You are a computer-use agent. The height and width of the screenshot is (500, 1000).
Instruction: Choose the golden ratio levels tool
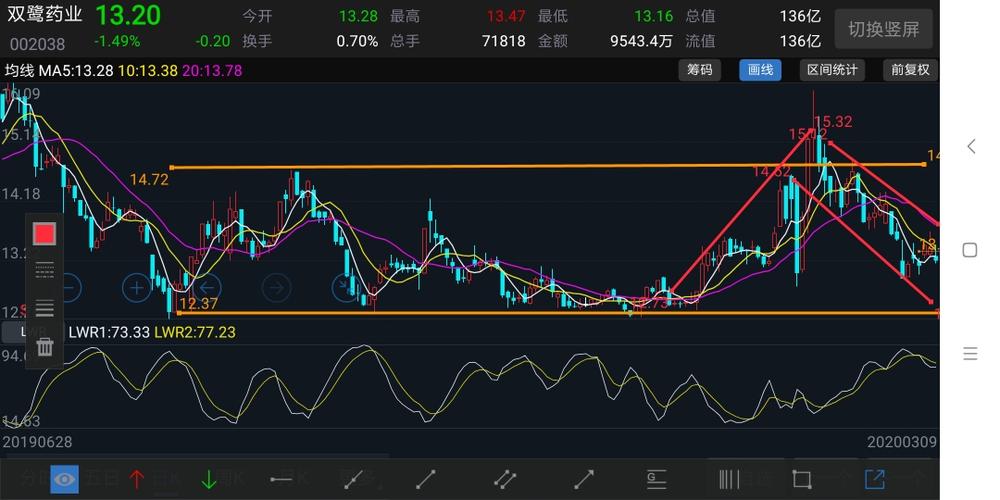coord(656,479)
